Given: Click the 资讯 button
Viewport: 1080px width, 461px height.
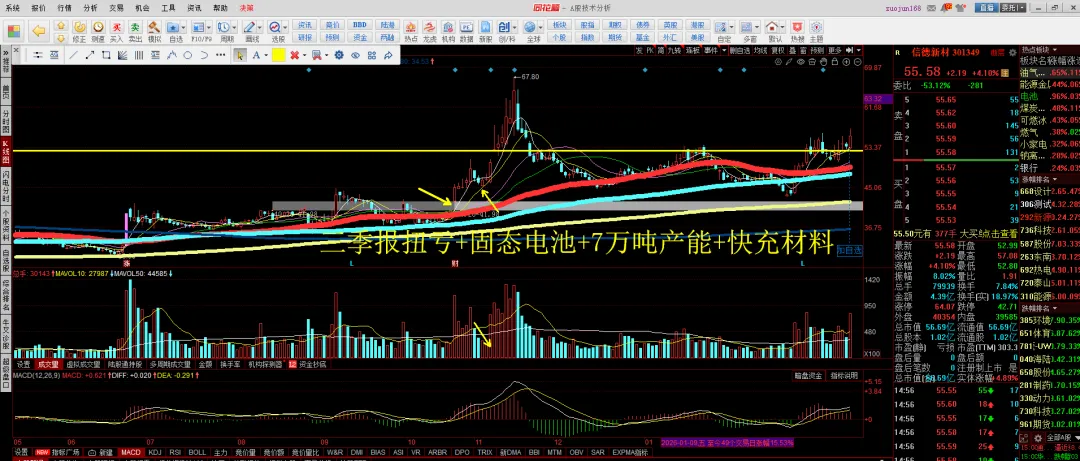Looking at the screenshot, I should (305, 25).
